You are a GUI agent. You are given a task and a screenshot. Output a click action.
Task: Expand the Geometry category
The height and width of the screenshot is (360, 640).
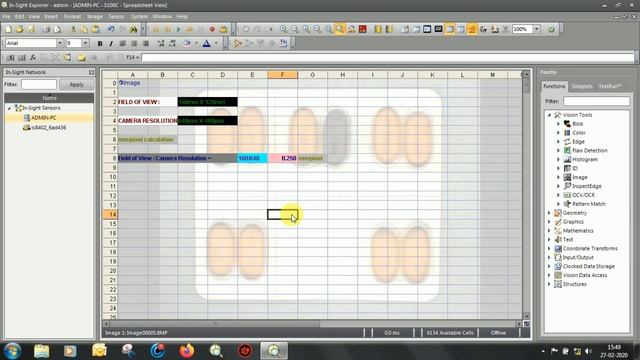549,213
